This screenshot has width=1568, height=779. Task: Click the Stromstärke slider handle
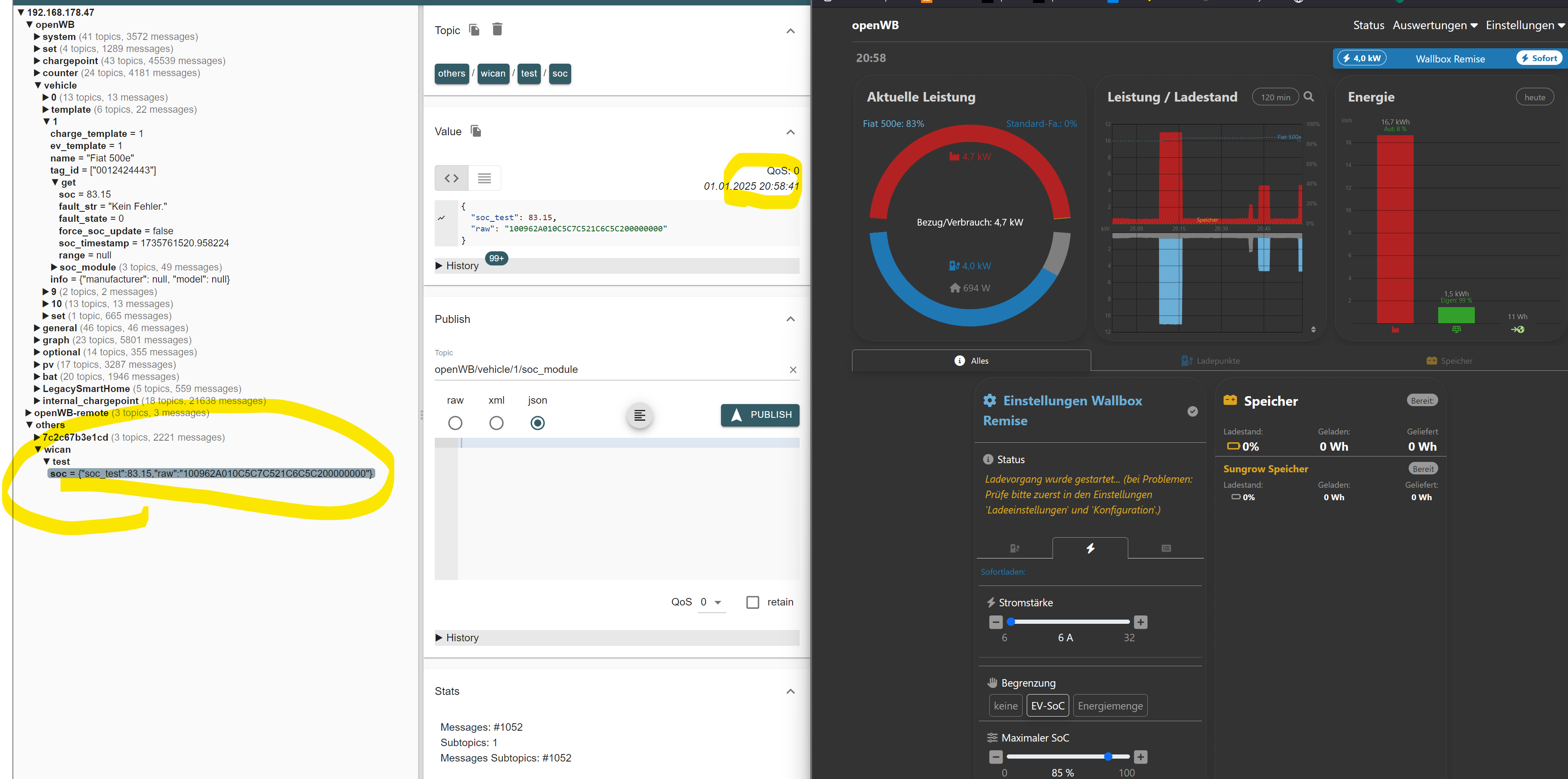pyautogui.click(x=1011, y=622)
